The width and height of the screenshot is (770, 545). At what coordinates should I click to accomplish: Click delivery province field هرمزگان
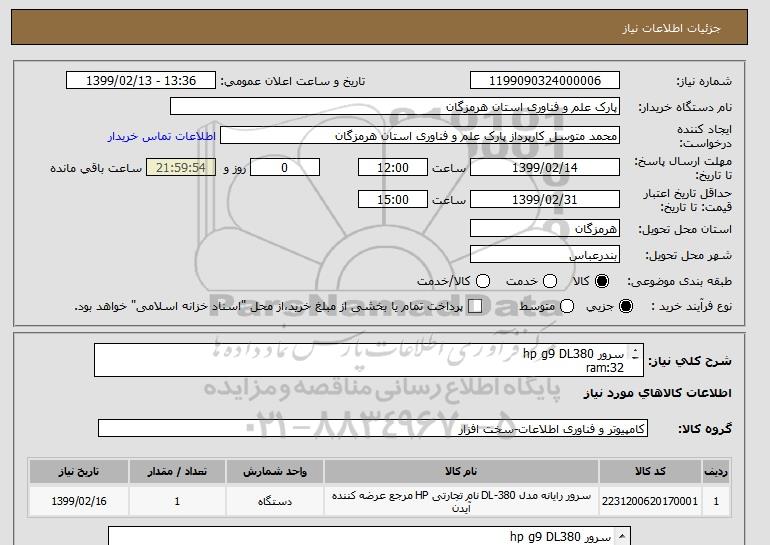(x=545, y=228)
